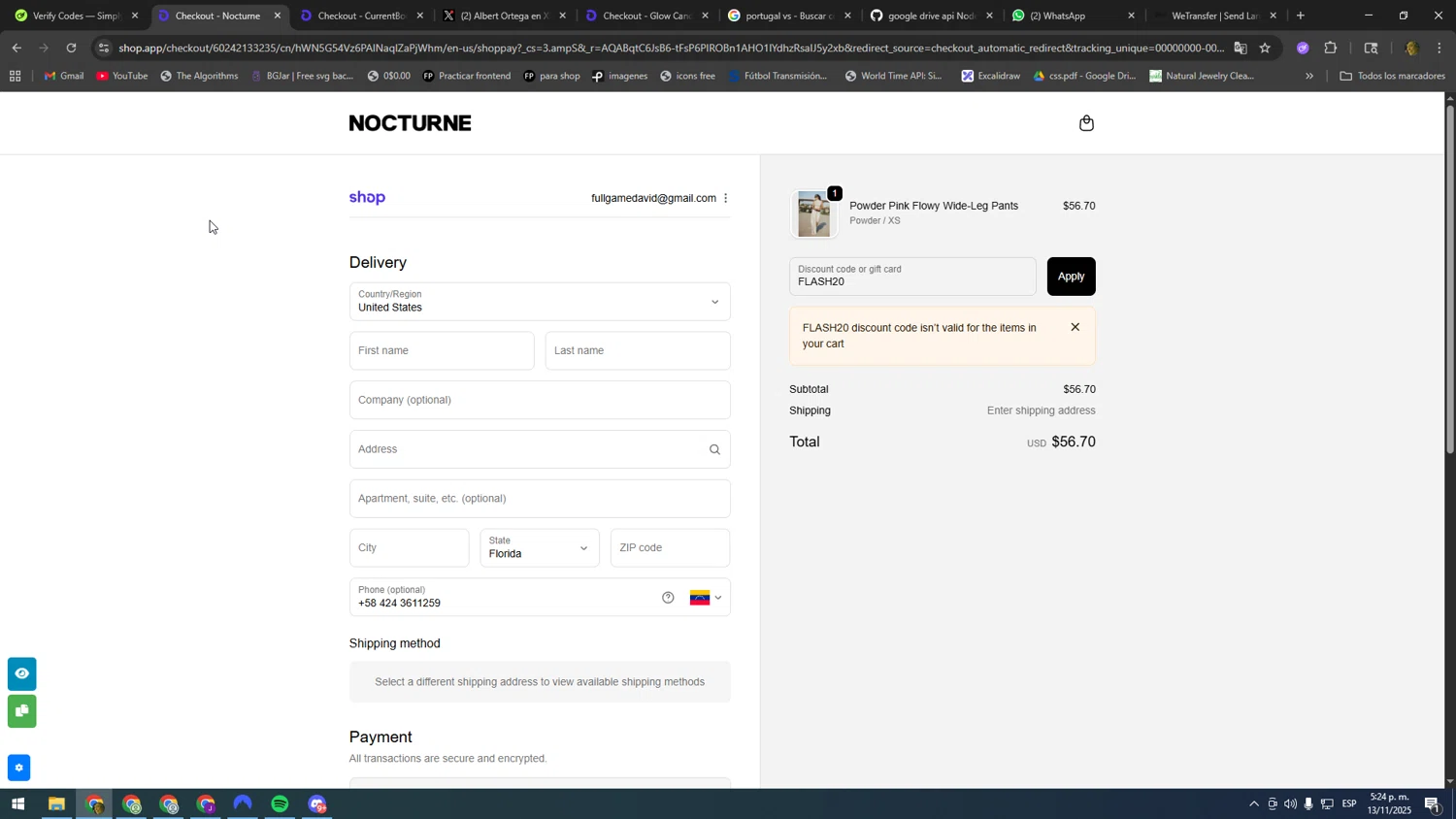Viewport: 1456px width, 819px height.
Task: Open the World Time API bookmark
Action: 893,76
